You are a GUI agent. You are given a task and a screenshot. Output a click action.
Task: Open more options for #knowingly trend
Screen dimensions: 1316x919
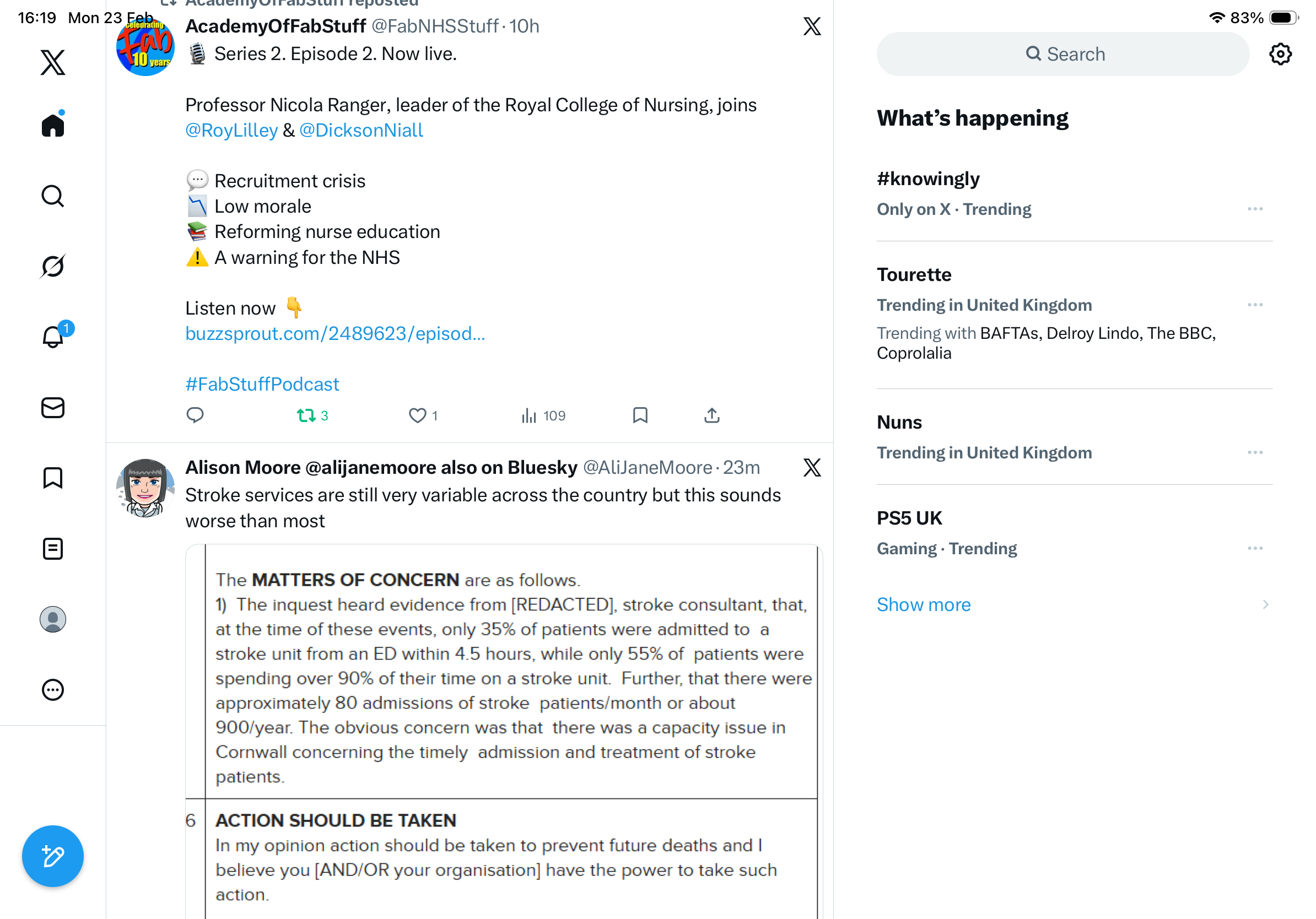tap(1255, 209)
